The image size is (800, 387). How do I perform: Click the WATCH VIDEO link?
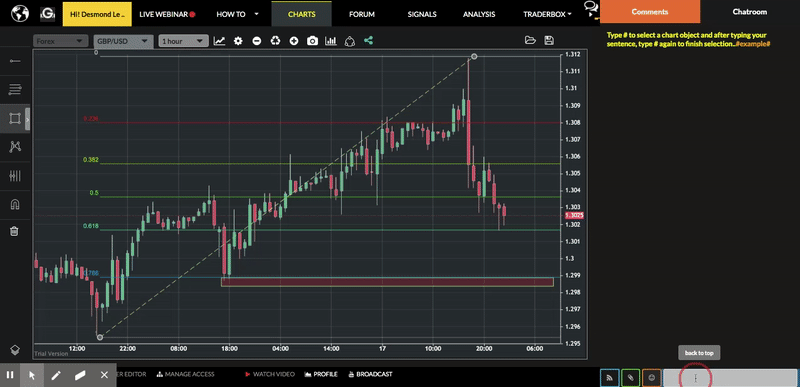tap(270, 374)
